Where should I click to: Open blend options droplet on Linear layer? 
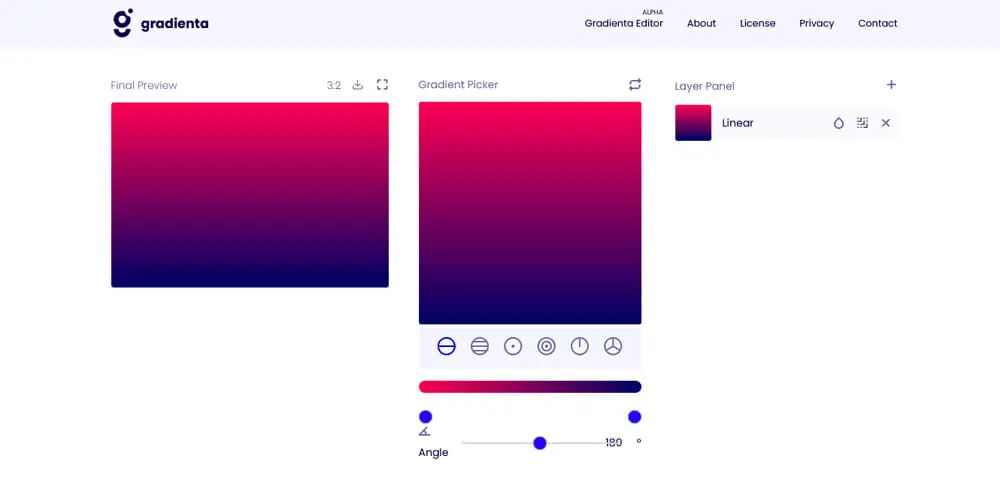tap(839, 123)
